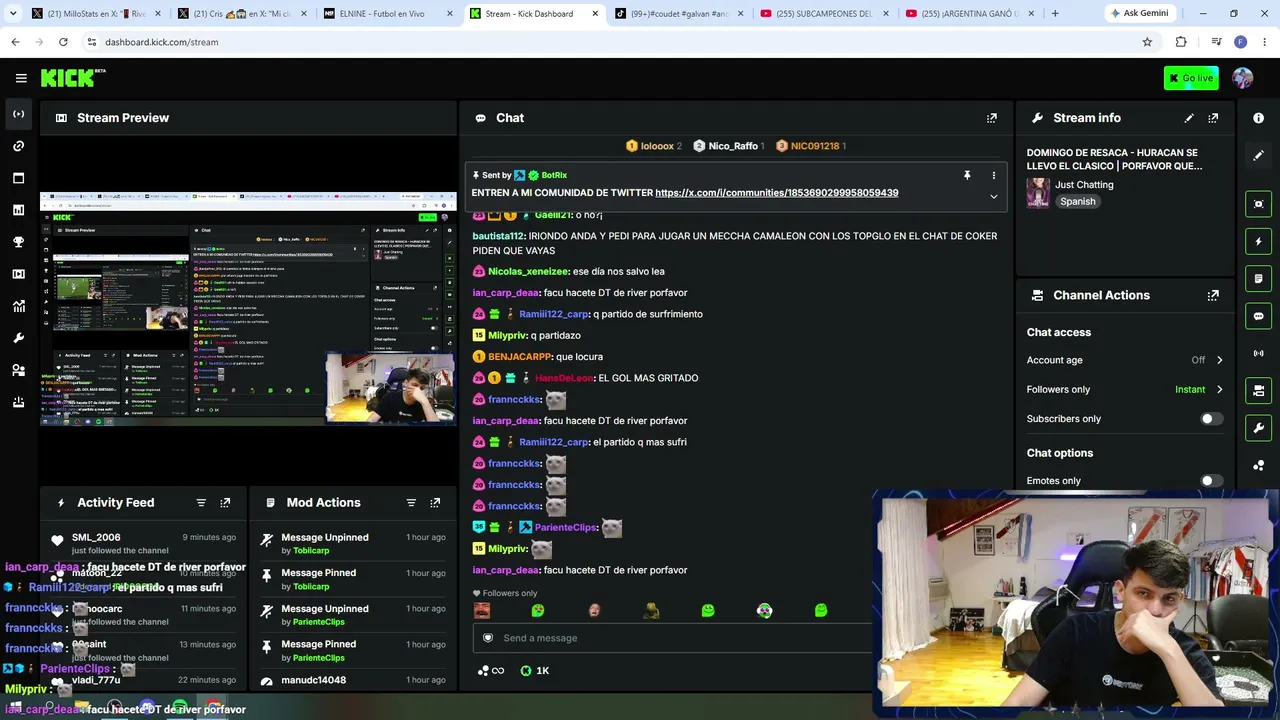The height and width of the screenshot is (720, 1280).
Task: Open the Twitter community link in pinned message
Action: (x=777, y=193)
